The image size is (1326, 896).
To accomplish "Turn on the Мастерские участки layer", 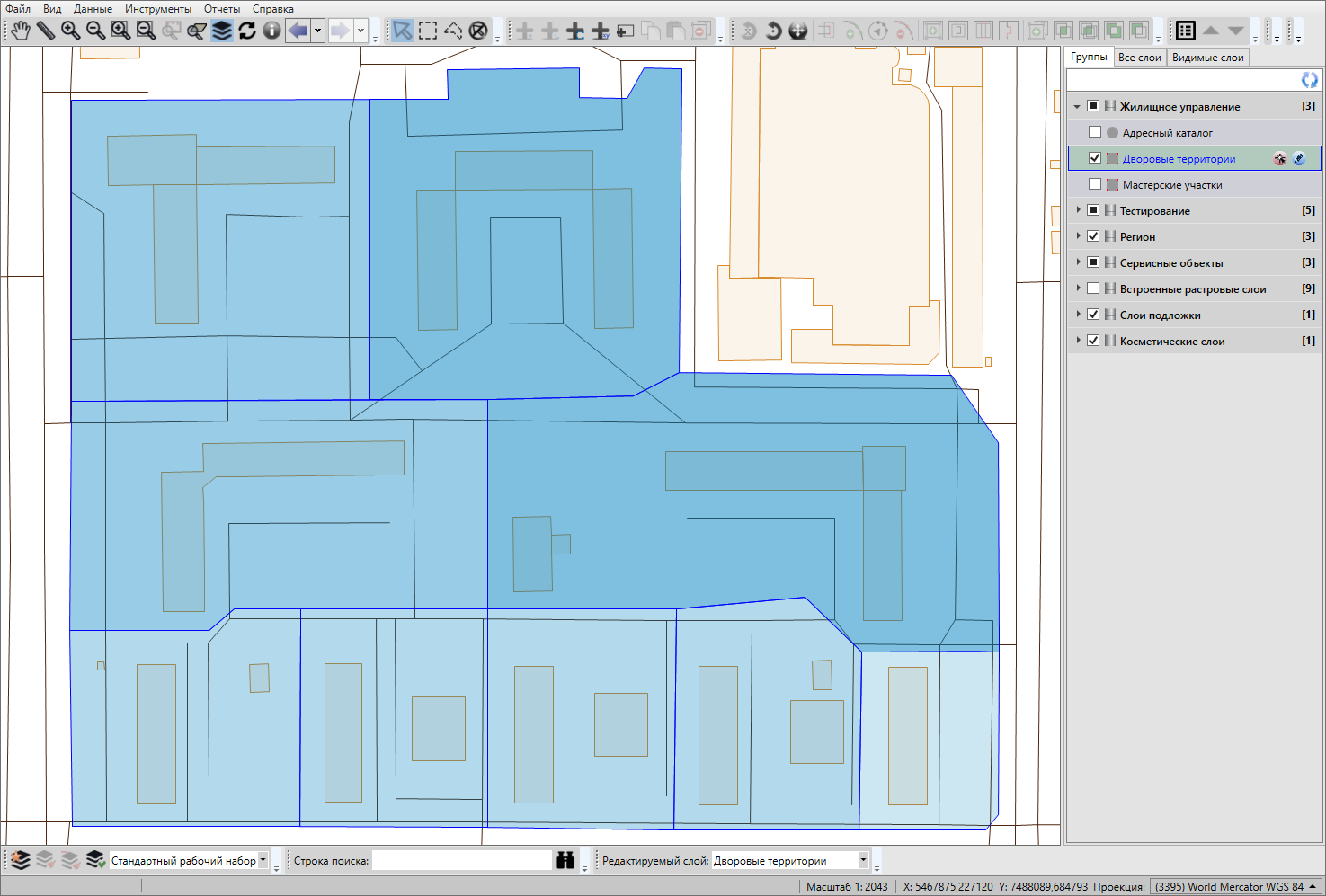I will tap(1094, 184).
